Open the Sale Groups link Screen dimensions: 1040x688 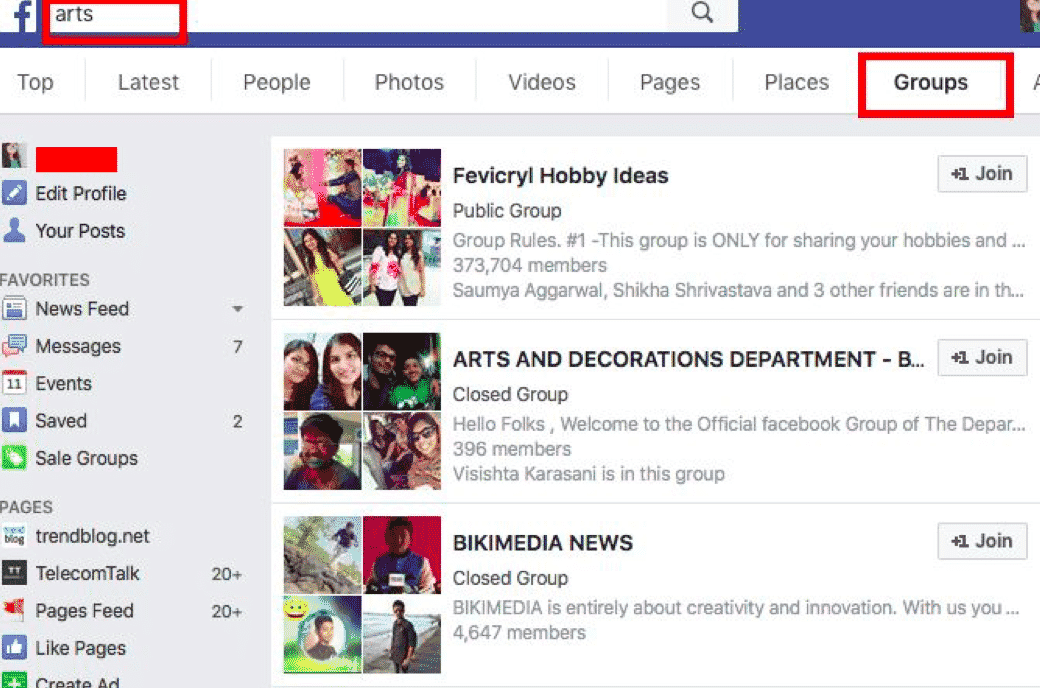87,458
